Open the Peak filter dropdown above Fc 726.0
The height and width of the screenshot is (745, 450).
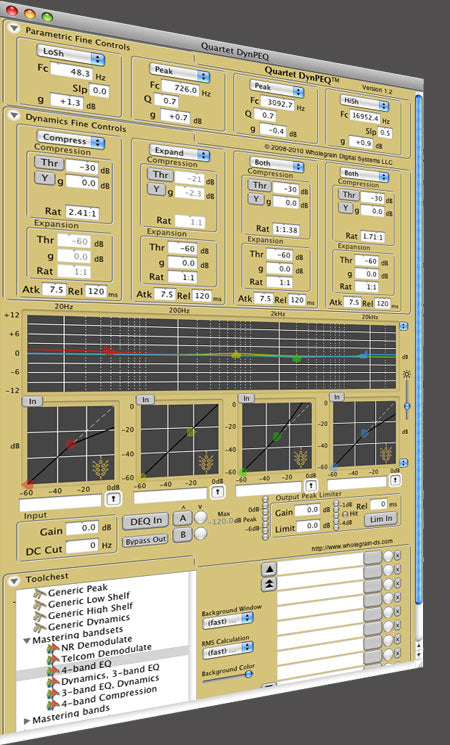(x=180, y=73)
